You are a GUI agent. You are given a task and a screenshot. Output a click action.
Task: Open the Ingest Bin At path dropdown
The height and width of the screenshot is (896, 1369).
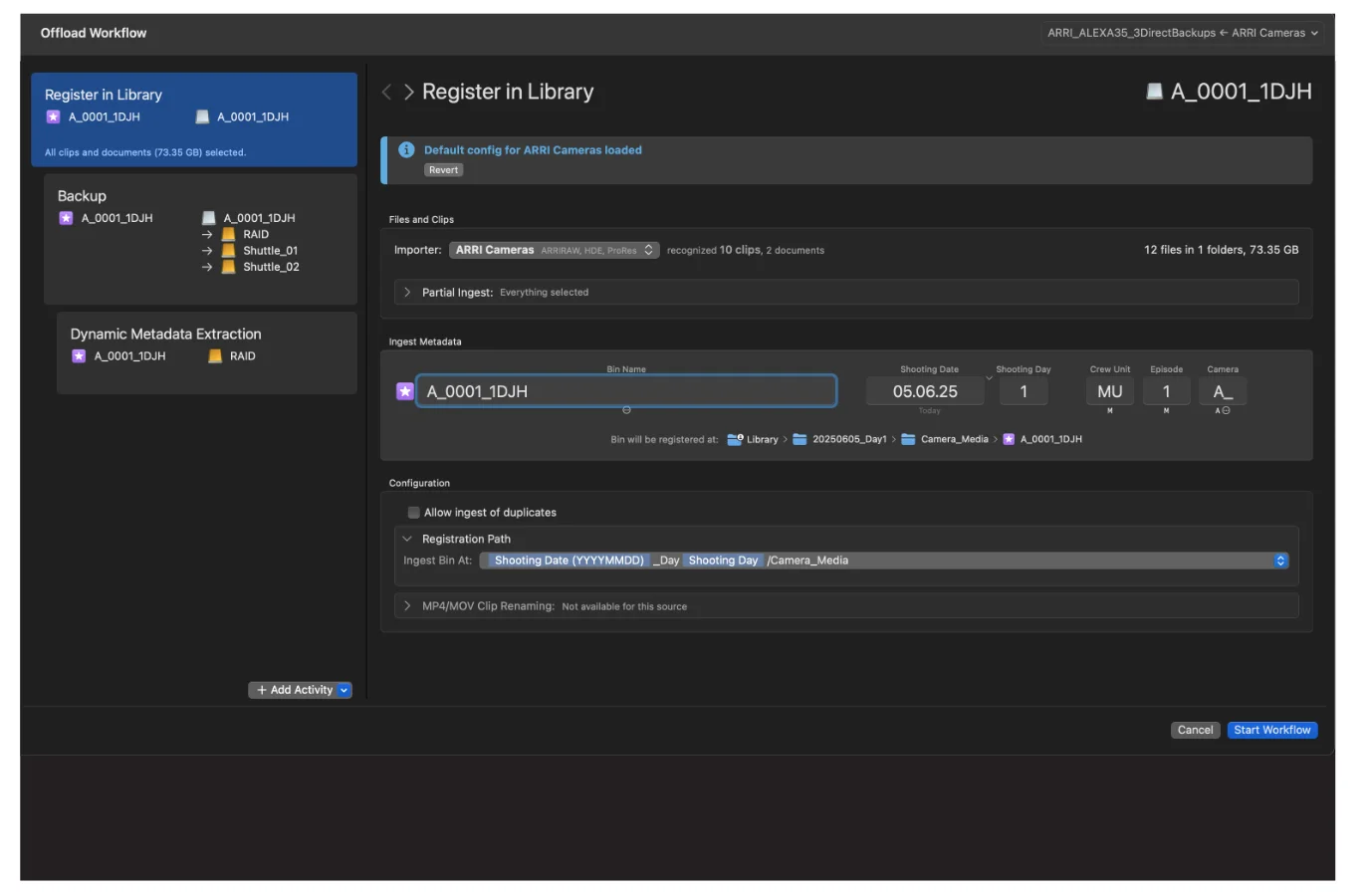pos(1280,560)
